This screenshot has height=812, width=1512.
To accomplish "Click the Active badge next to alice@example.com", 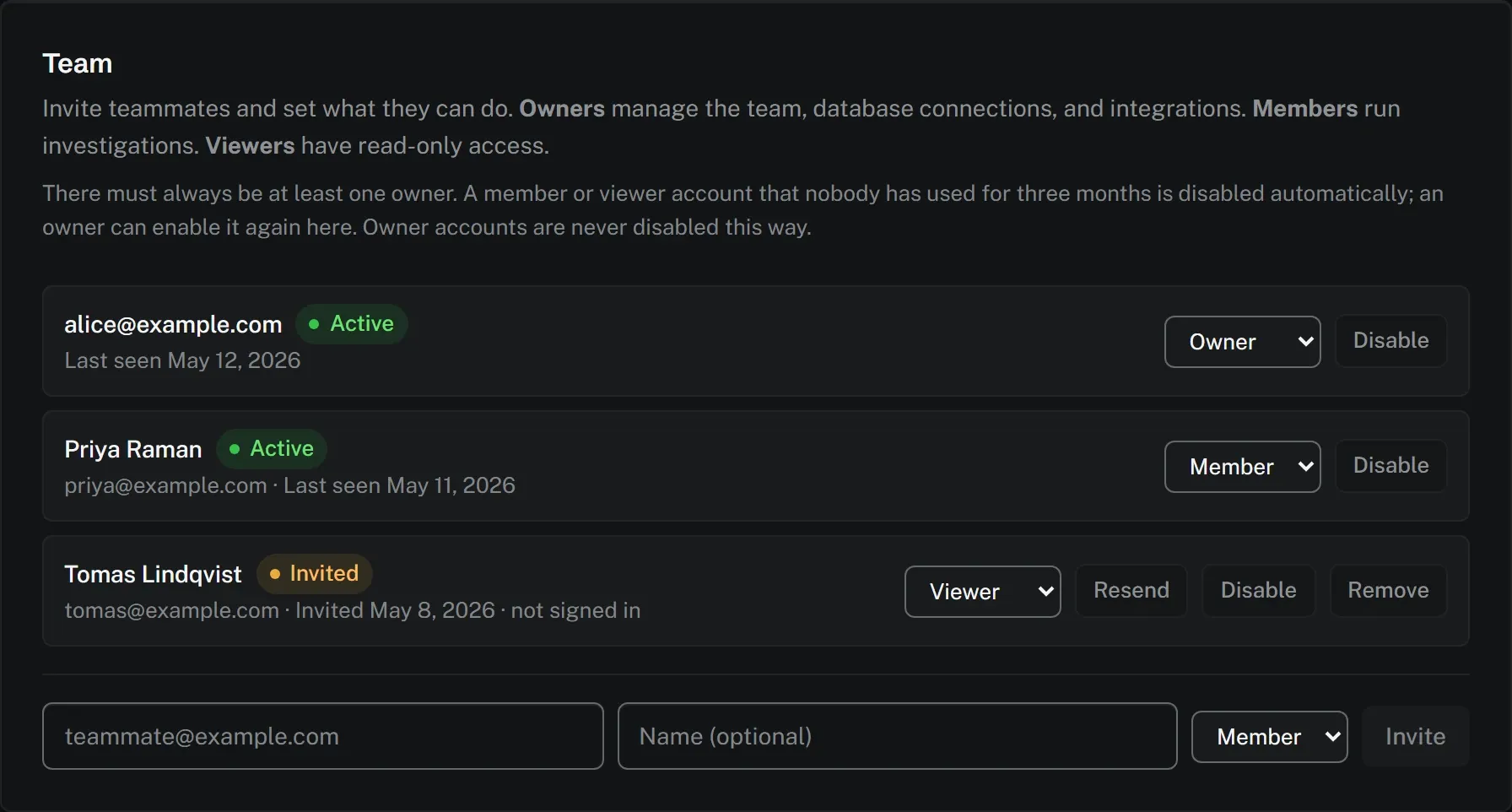I will [351, 324].
